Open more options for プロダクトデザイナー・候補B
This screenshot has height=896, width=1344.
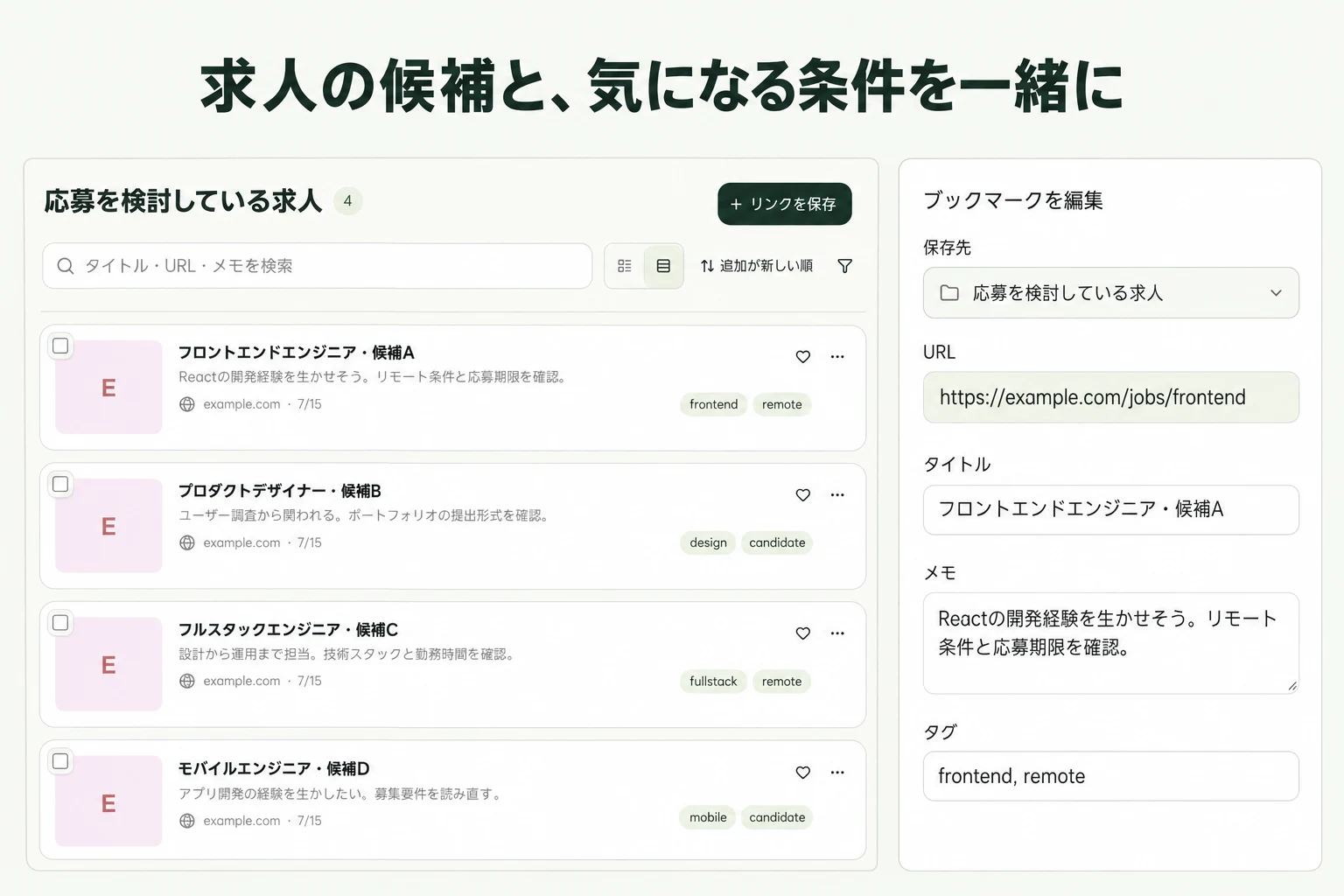[x=837, y=494]
